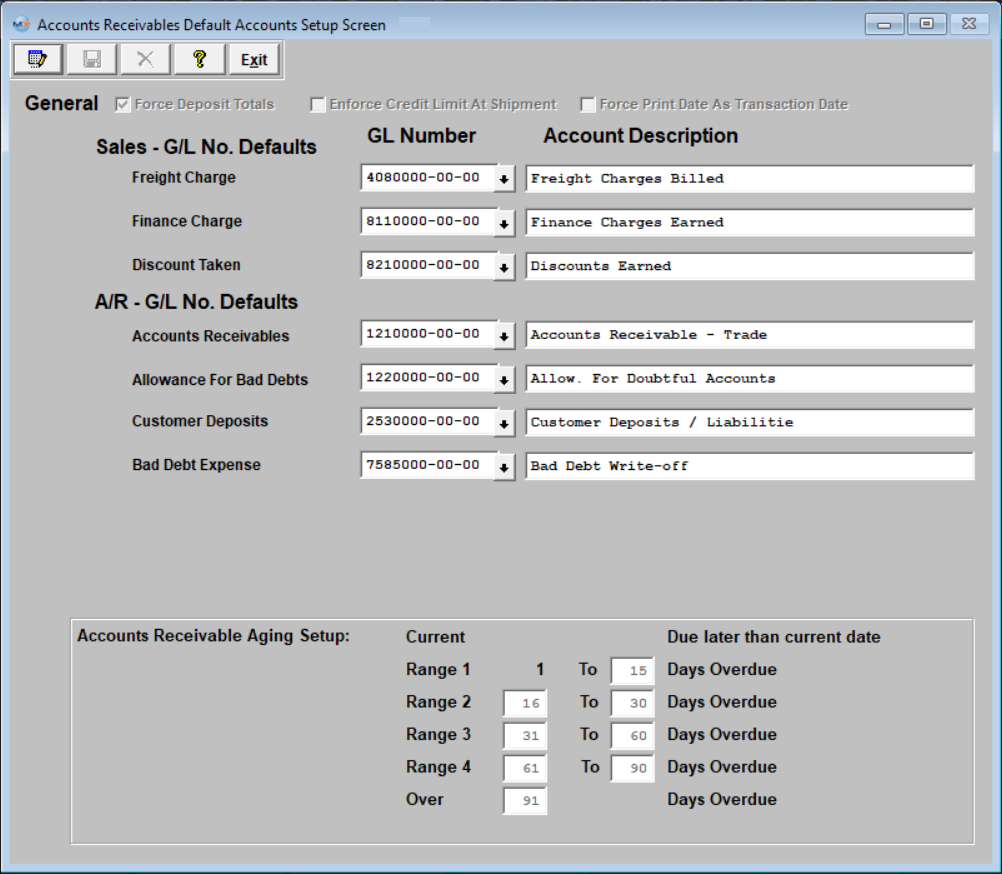Open the Finance Charge GL number dropdown arrow
1002x874 pixels.
coord(504,223)
